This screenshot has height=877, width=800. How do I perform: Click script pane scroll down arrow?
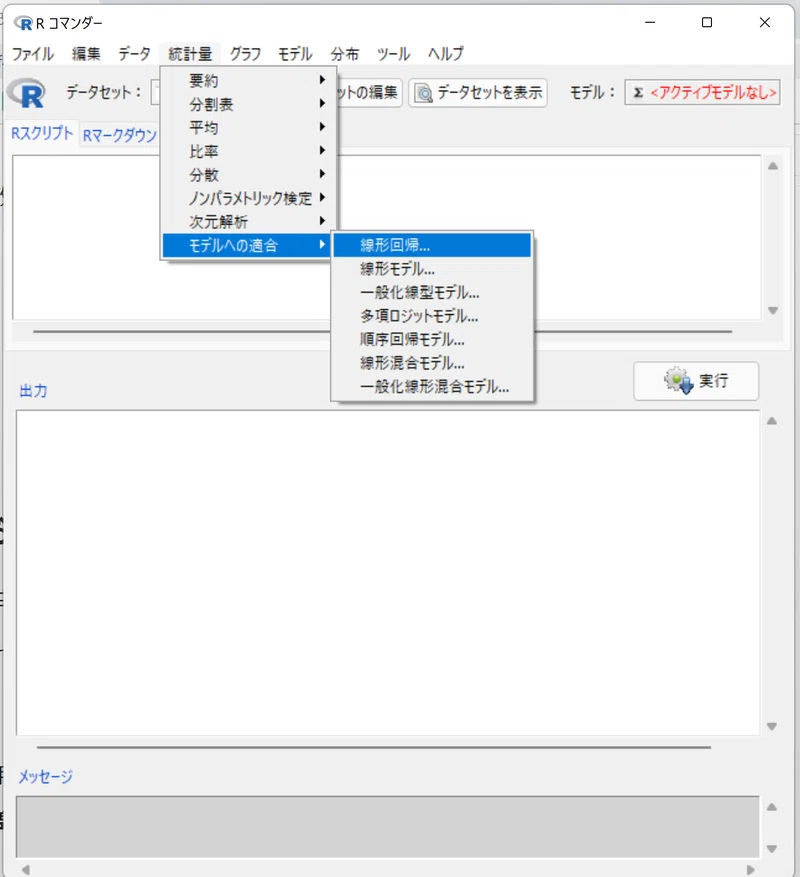[773, 310]
